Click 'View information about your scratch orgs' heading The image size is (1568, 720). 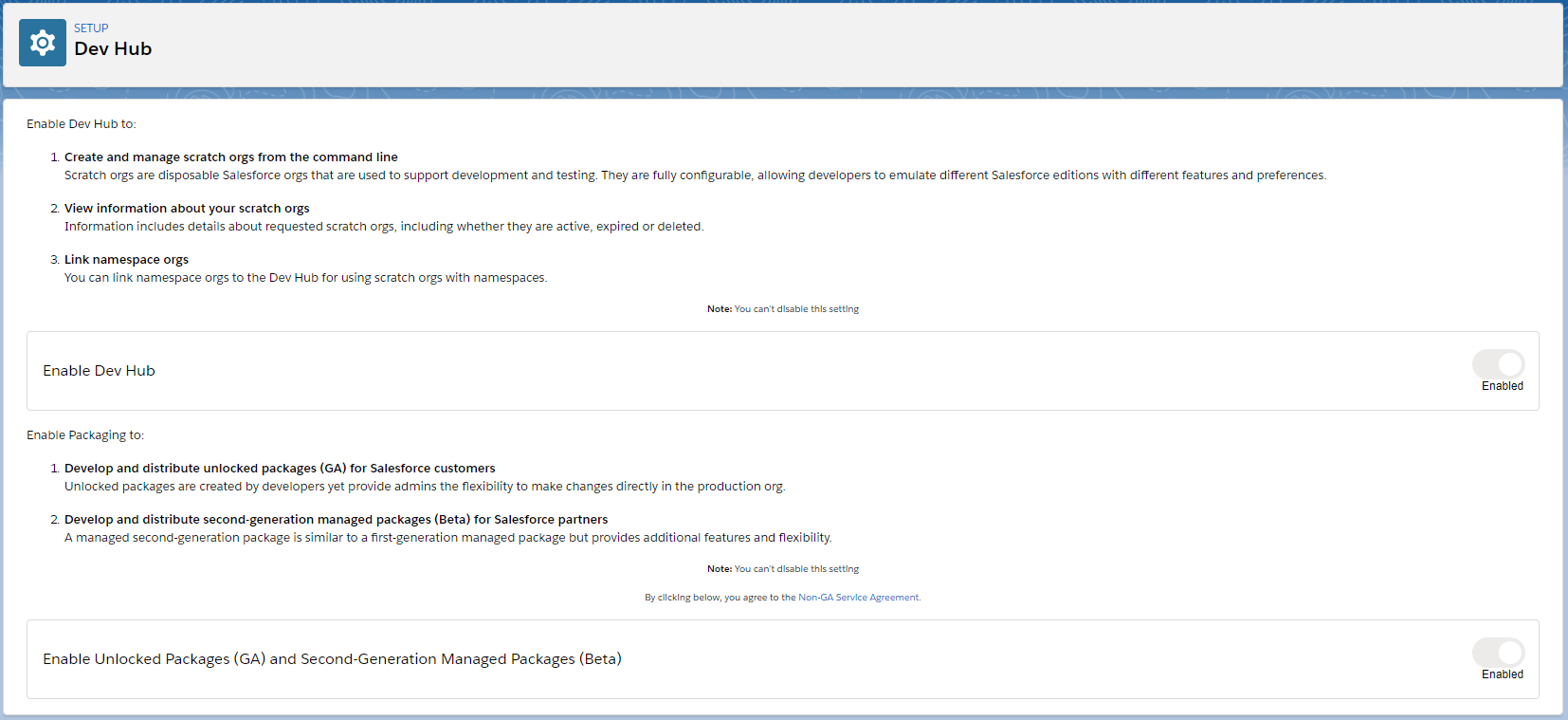[x=187, y=209]
